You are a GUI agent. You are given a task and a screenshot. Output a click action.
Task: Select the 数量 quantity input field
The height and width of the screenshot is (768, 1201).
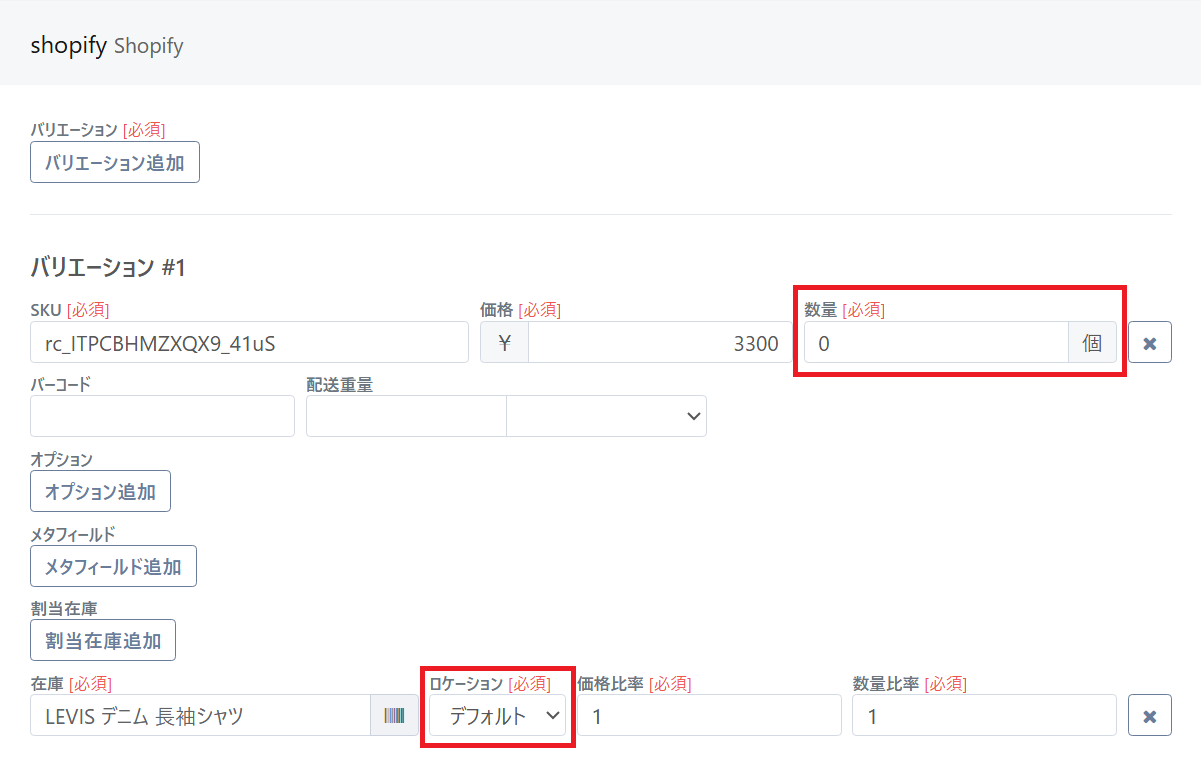click(936, 343)
